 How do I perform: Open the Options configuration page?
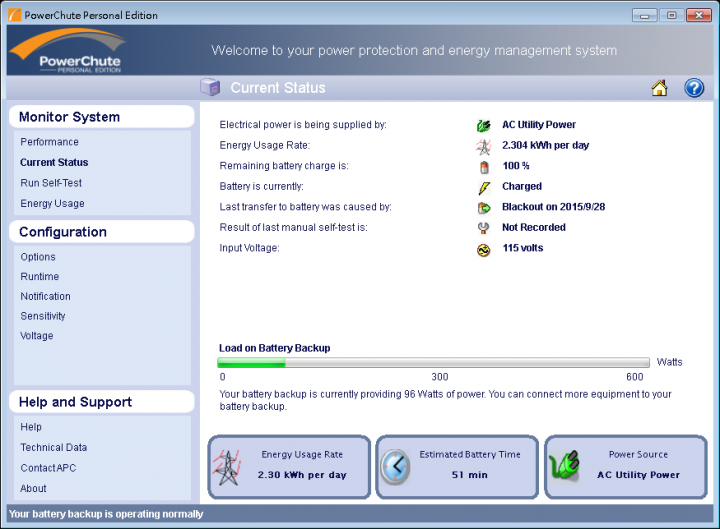point(38,257)
